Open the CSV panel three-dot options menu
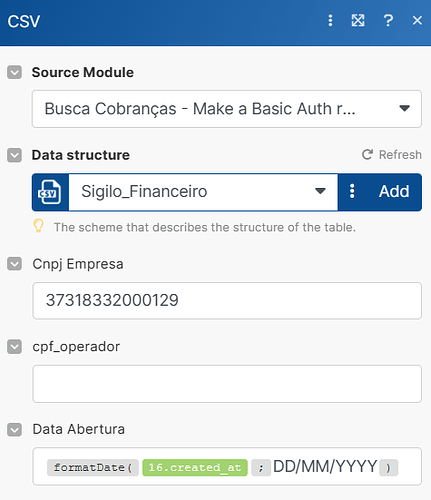This screenshot has height=500, width=431. pyautogui.click(x=330, y=21)
